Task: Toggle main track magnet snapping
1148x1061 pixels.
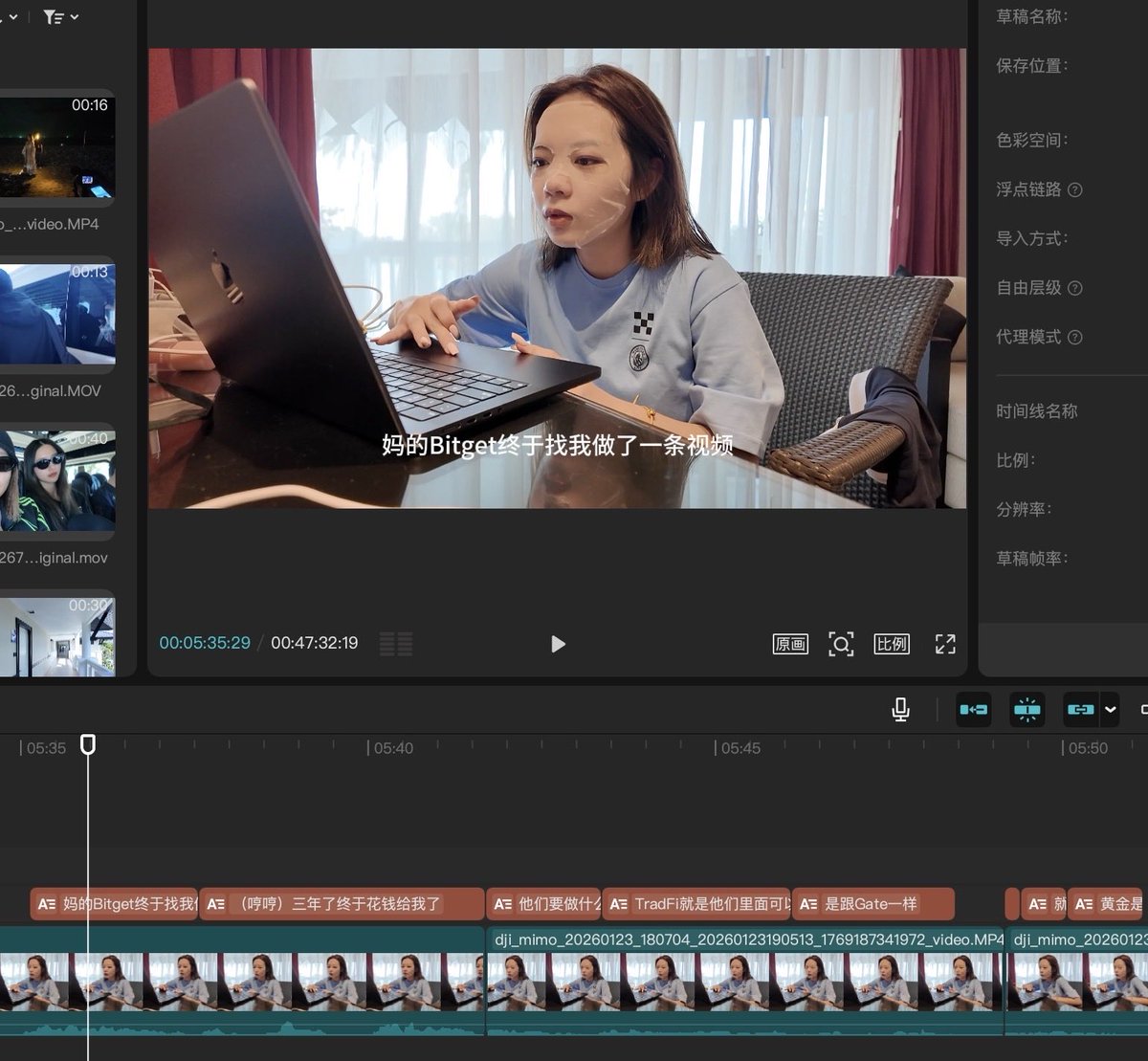Action: tap(974, 709)
